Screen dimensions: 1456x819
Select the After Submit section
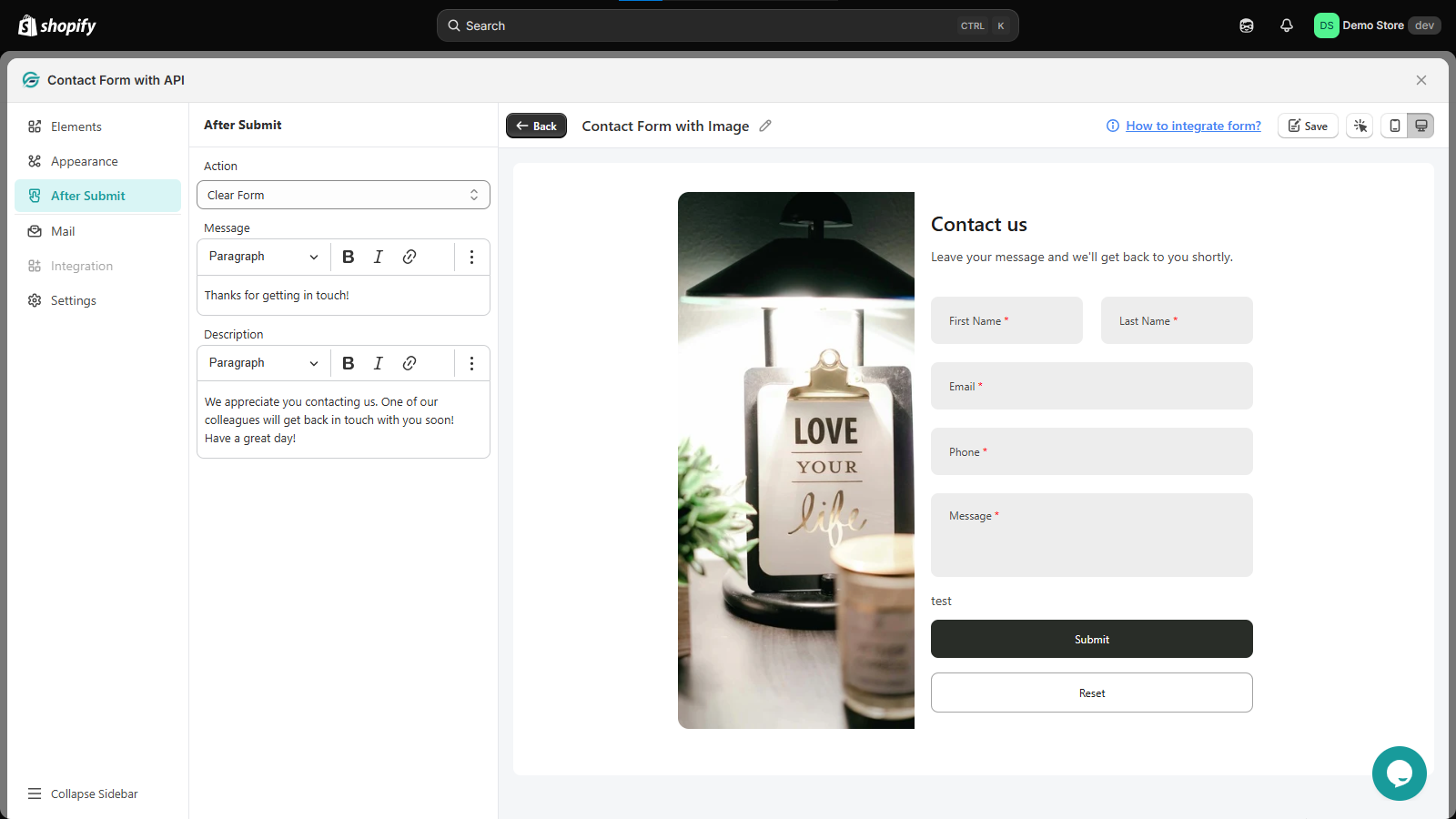97,196
